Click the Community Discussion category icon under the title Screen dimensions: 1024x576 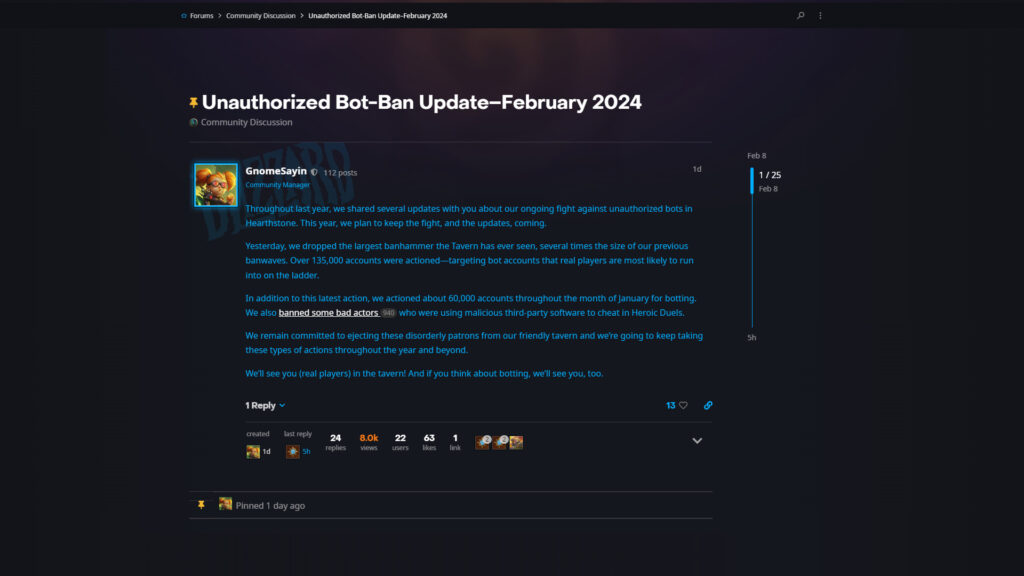(193, 122)
